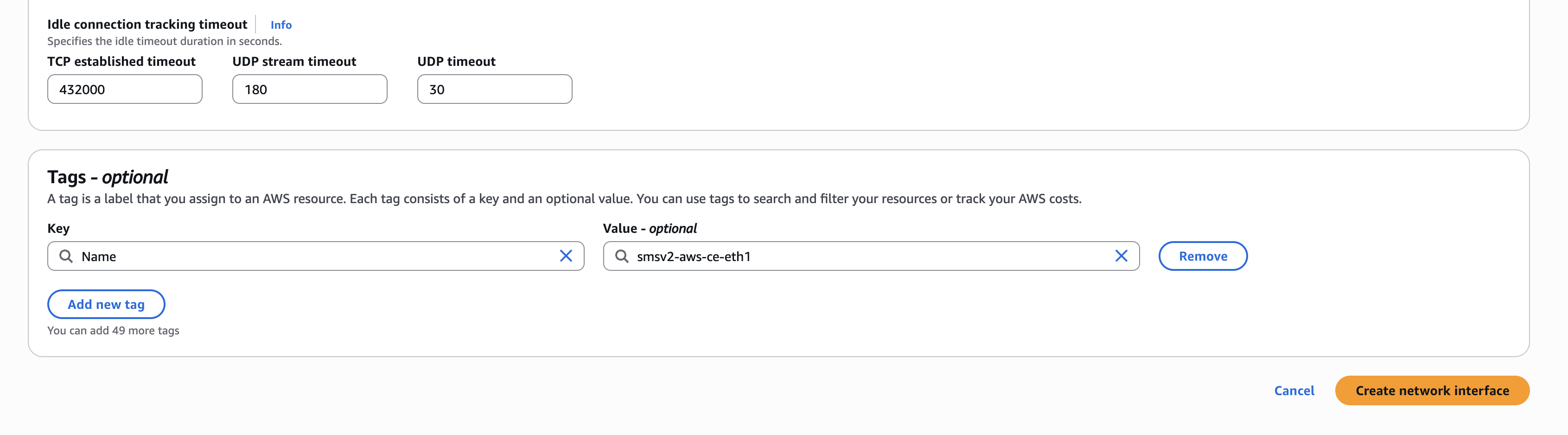Click the Add new tag button
Viewport: 1568px width, 435px height.
(x=106, y=304)
